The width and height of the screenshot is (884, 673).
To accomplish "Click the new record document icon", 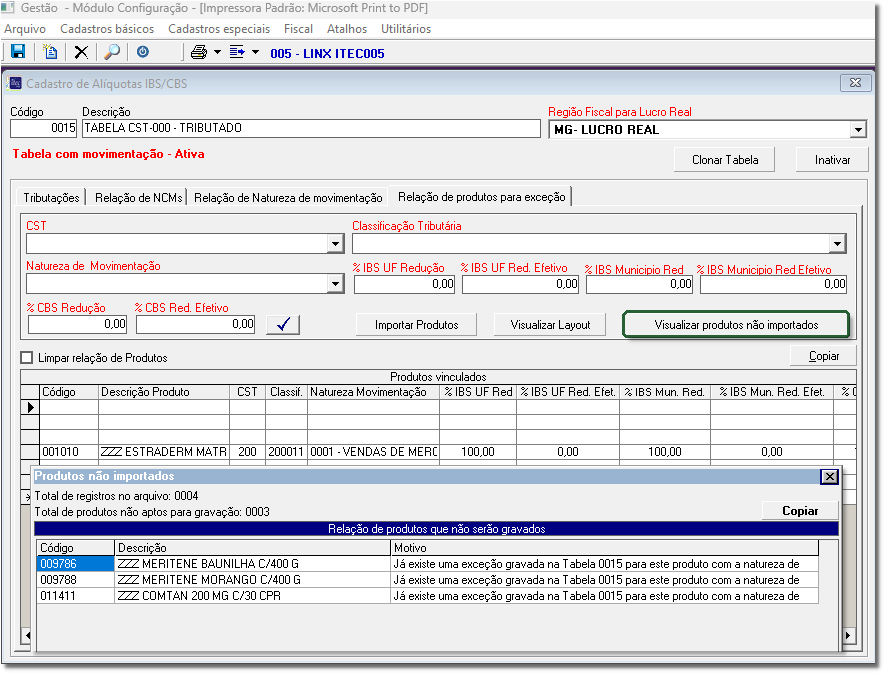I will click(50, 52).
